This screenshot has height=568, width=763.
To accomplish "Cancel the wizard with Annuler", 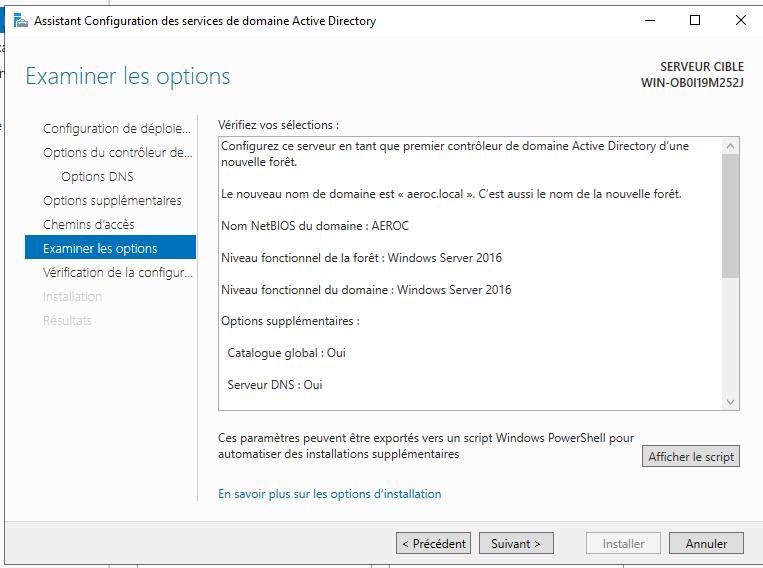I will tap(706, 544).
